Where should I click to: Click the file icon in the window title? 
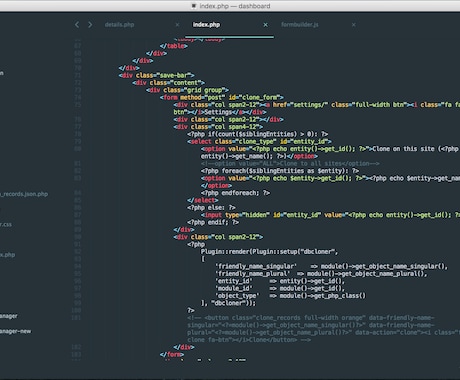[x=193, y=6]
